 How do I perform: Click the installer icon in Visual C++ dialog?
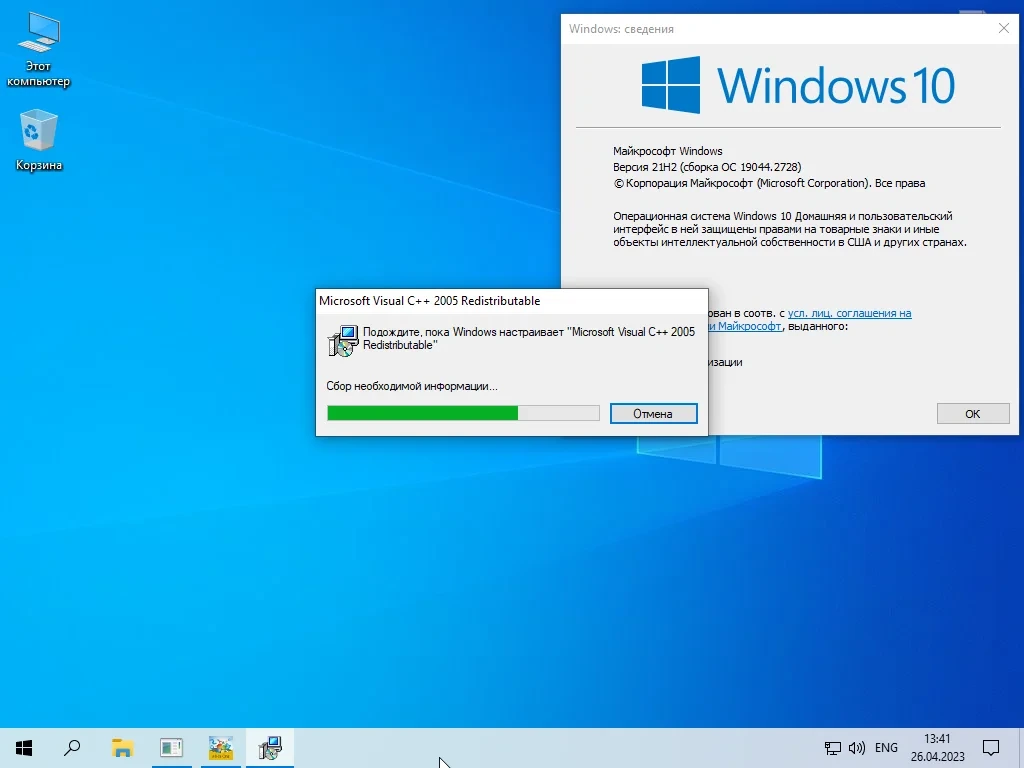[343, 340]
